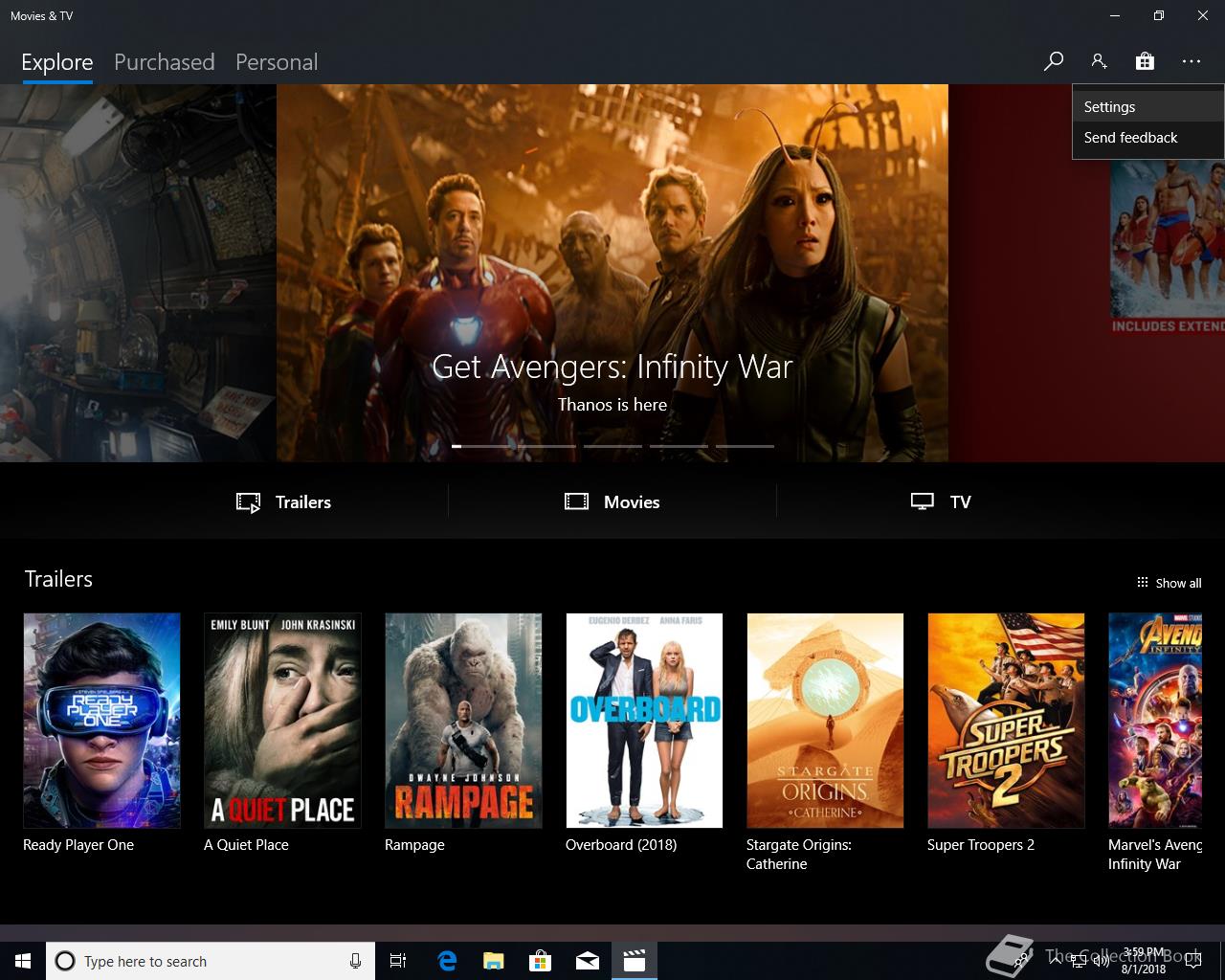Open the Movies category button
The image size is (1225, 980).
(612, 501)
